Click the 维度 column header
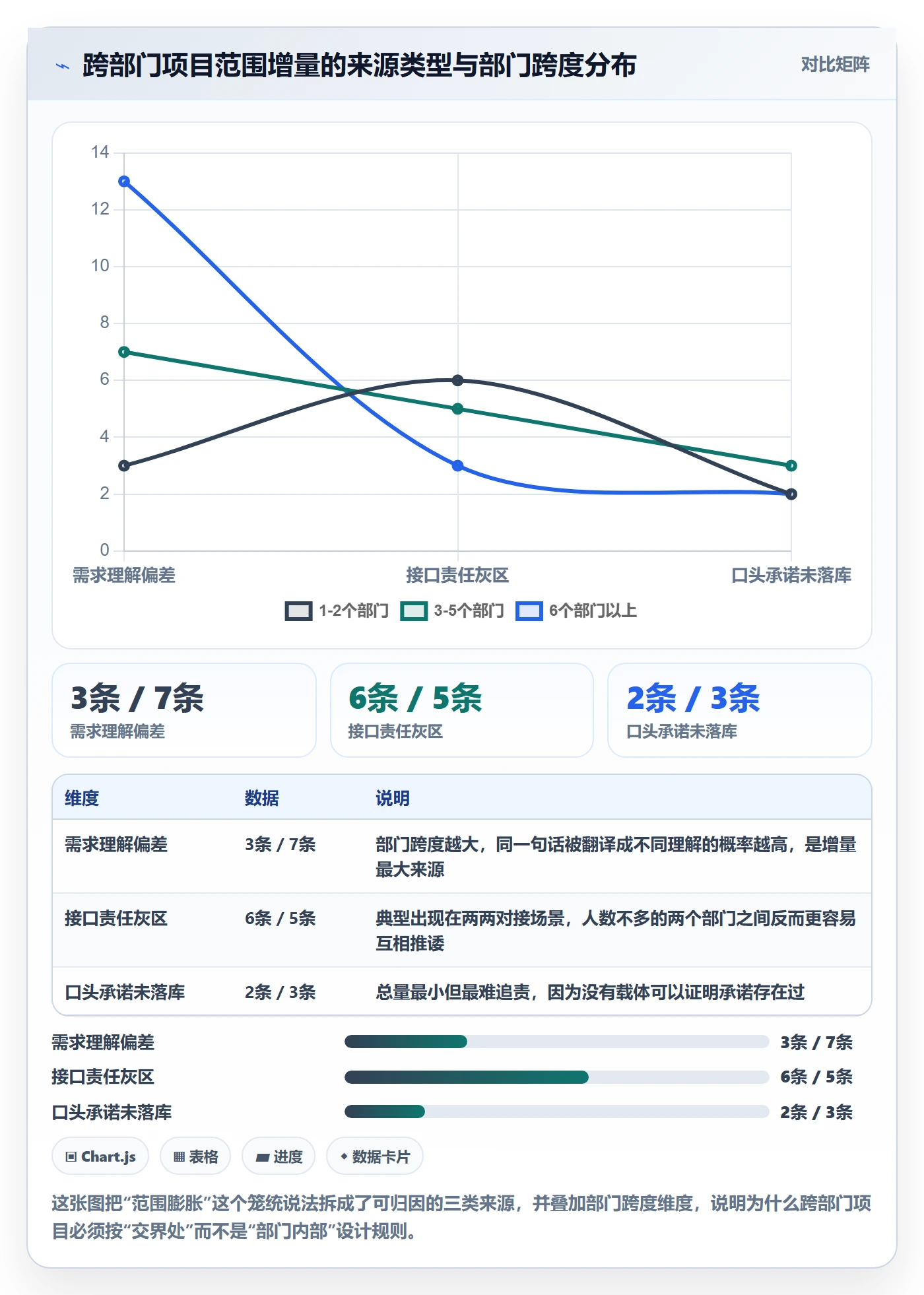 point(82,798)
